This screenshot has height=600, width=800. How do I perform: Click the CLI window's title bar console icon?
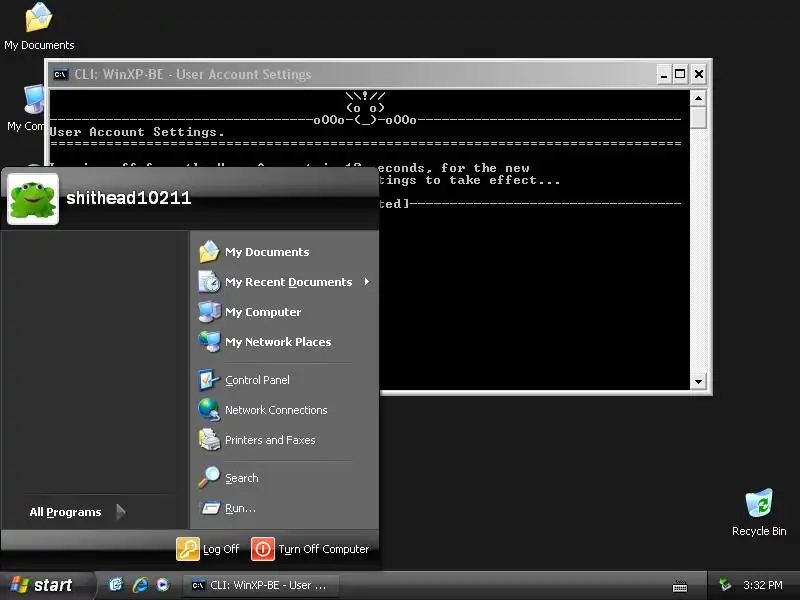[60, 74]
